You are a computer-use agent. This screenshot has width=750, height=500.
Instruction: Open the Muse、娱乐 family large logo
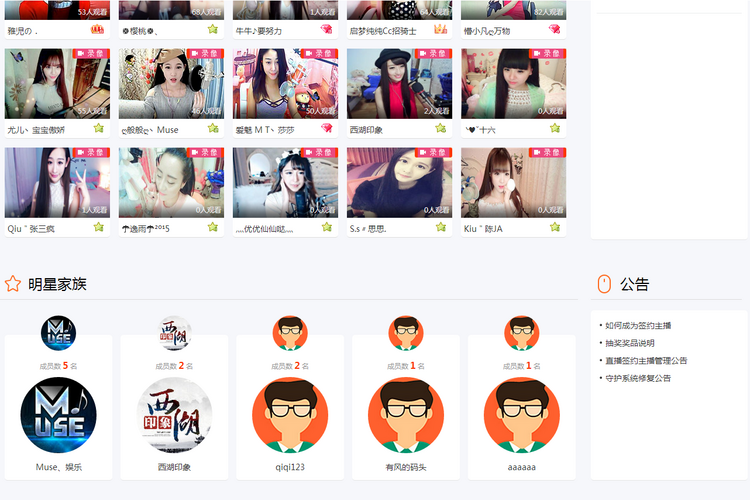click(58, 415)
